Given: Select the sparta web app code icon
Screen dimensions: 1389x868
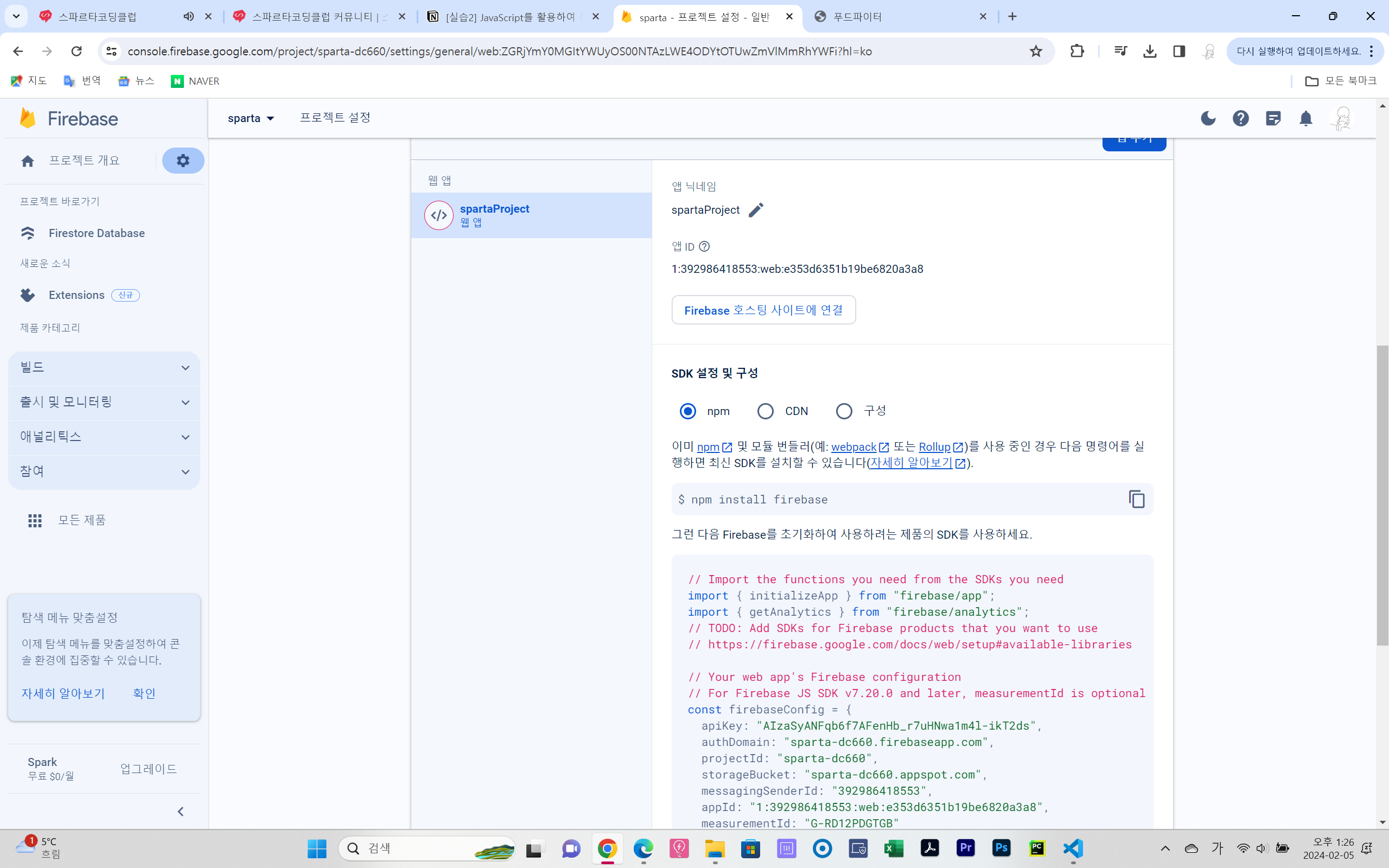Looking at the screenshot, I should [x=439, y=215].
